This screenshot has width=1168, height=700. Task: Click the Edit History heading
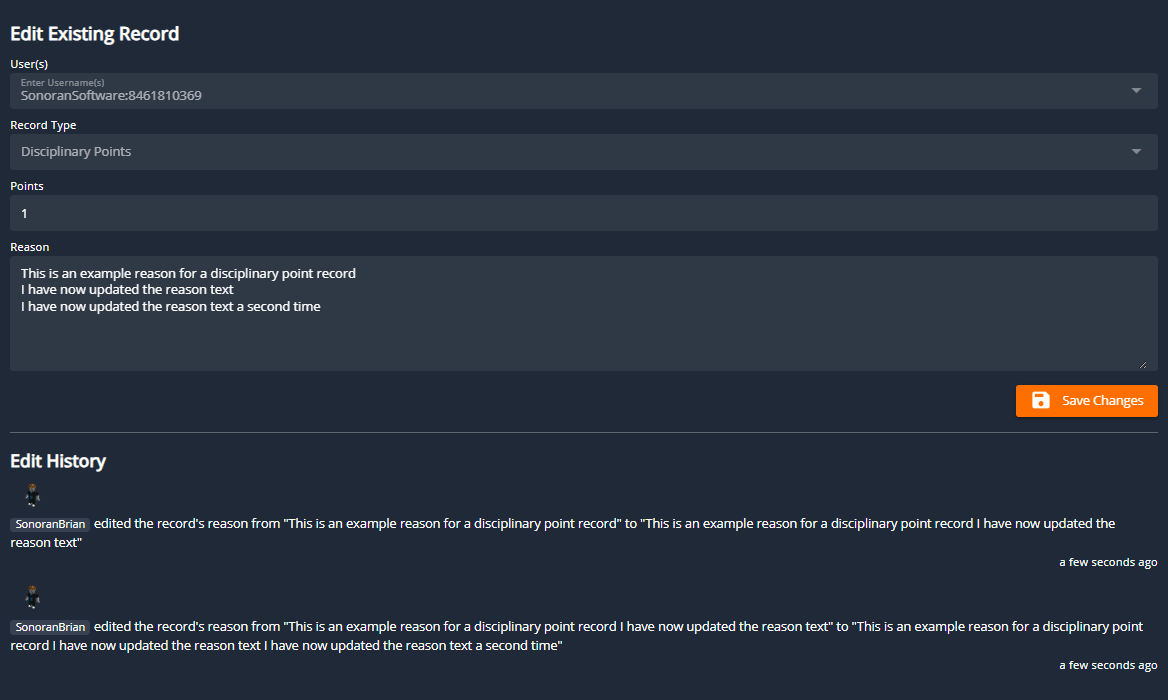pos(58,461)
